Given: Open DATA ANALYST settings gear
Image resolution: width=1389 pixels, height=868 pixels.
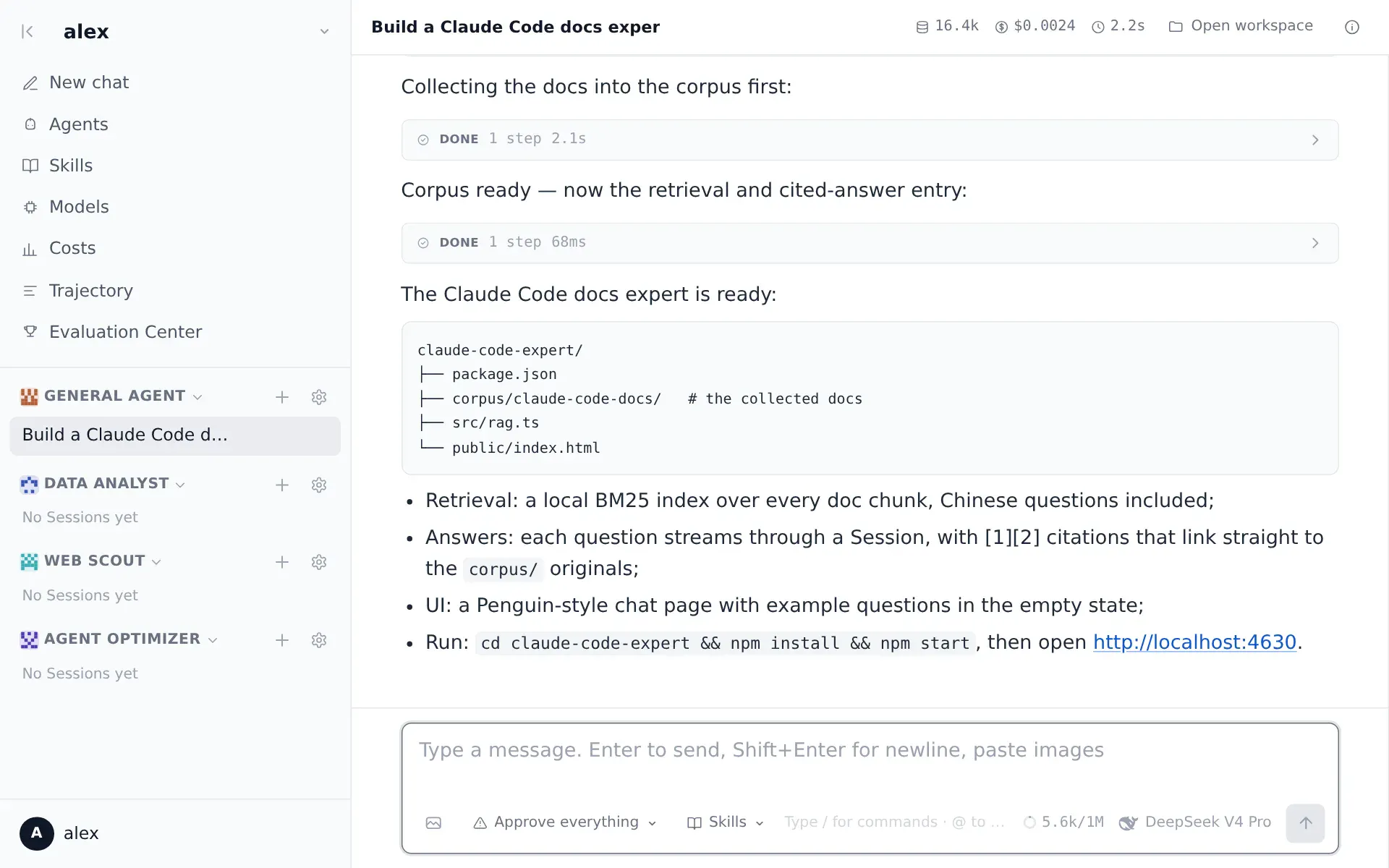Looking at the screenshot, I should point(319,485).
